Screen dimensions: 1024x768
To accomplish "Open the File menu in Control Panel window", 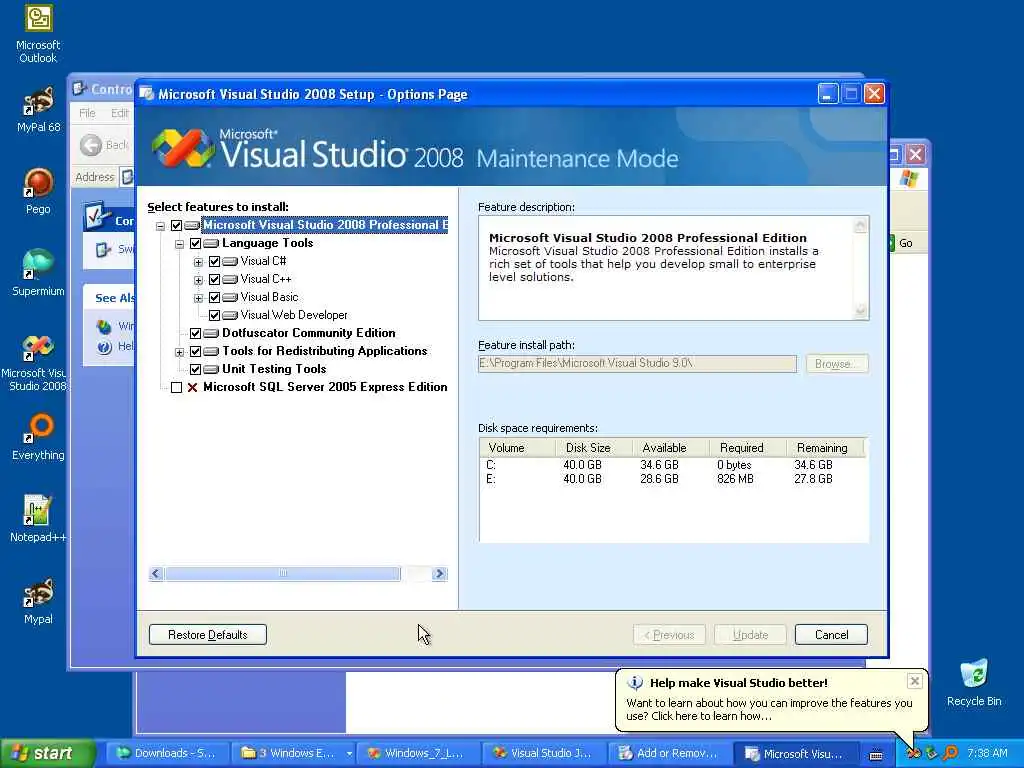I will (x=88, y=113).
